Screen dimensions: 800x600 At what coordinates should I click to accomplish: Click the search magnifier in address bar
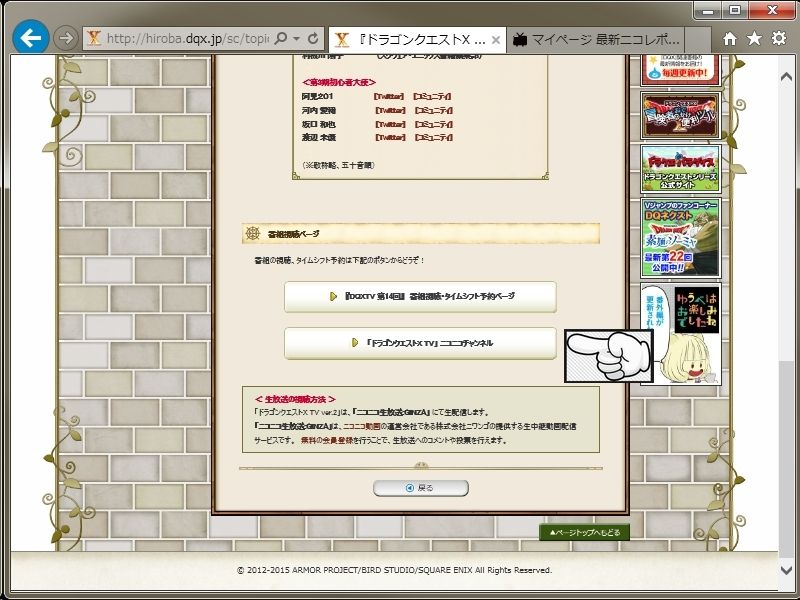tap(281, 38)
